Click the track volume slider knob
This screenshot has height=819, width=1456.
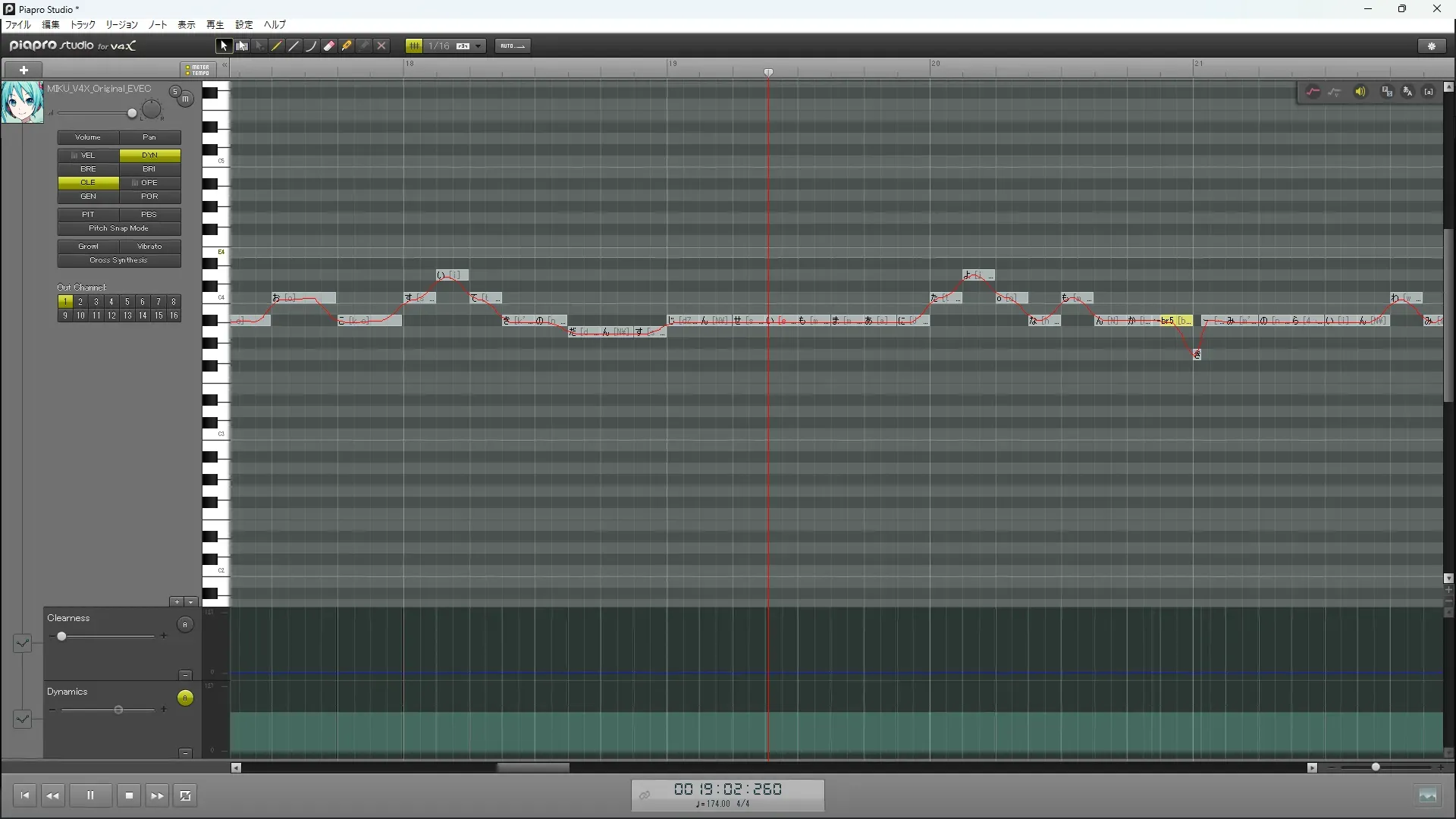pos(132,114)
